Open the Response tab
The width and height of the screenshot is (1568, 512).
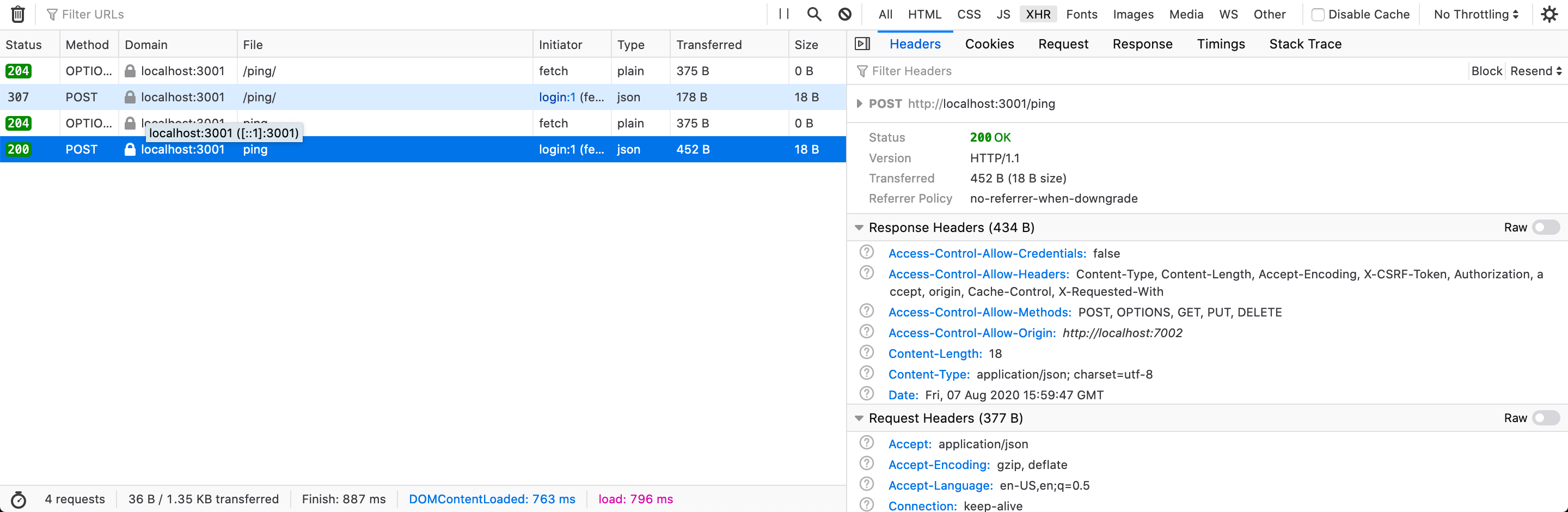coord(1142,44)
